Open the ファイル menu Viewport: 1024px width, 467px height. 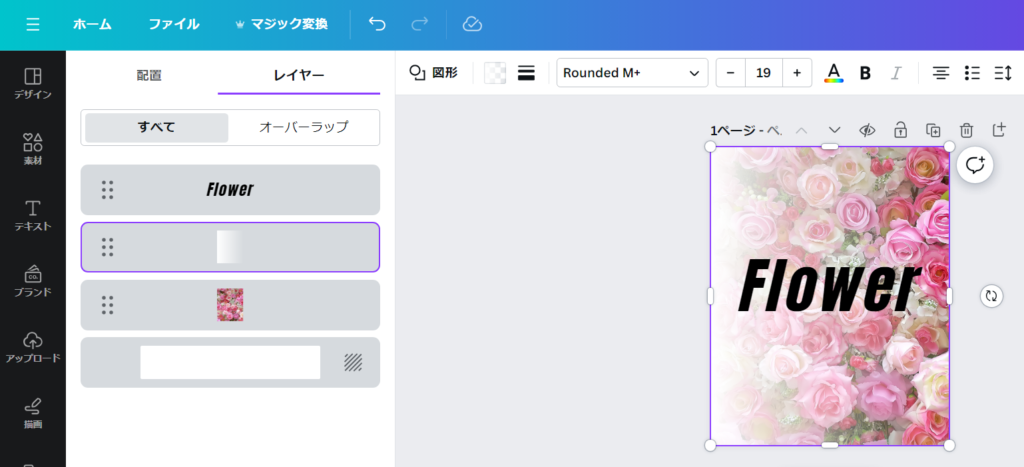click(x=174, y=24)
